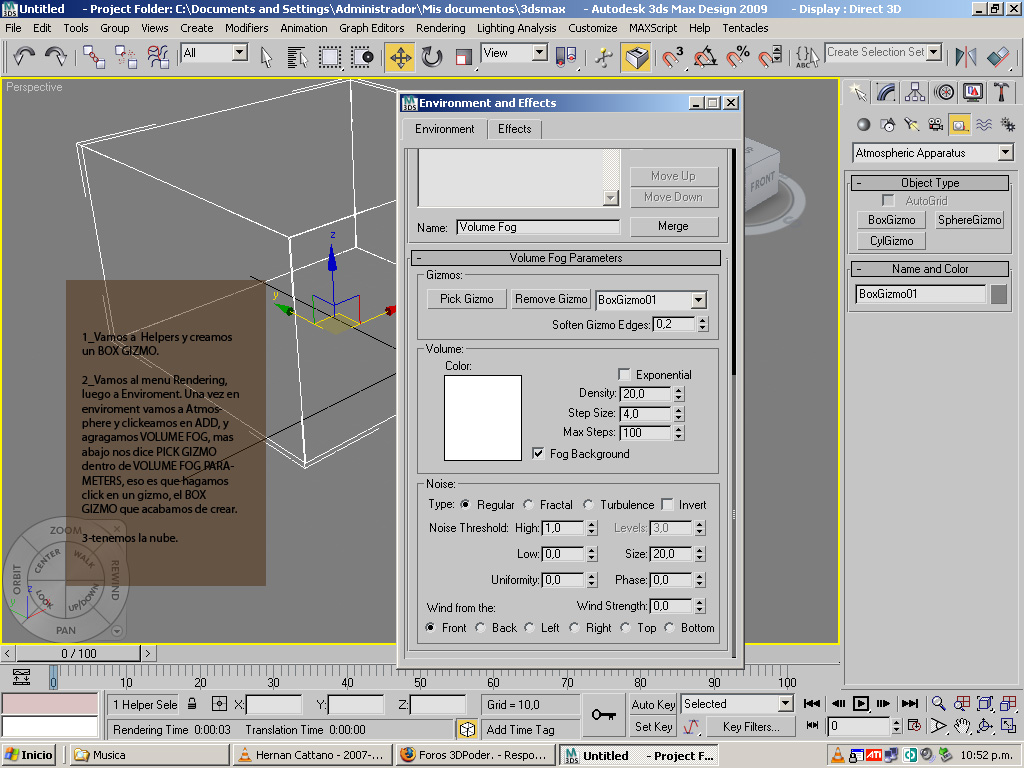1024x768 pixels.
Task: Click the Zoom magnifier viewport control
Action: (x=938, y=703)
